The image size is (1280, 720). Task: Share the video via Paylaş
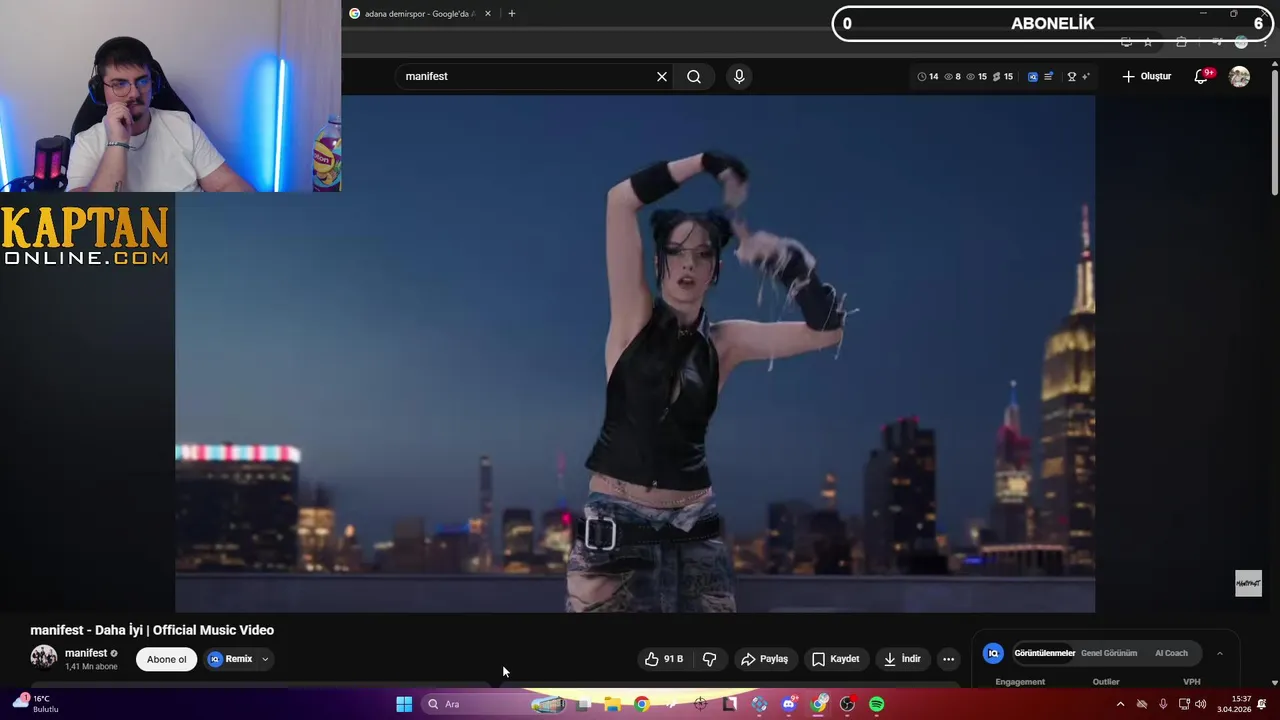coord(764,659)
